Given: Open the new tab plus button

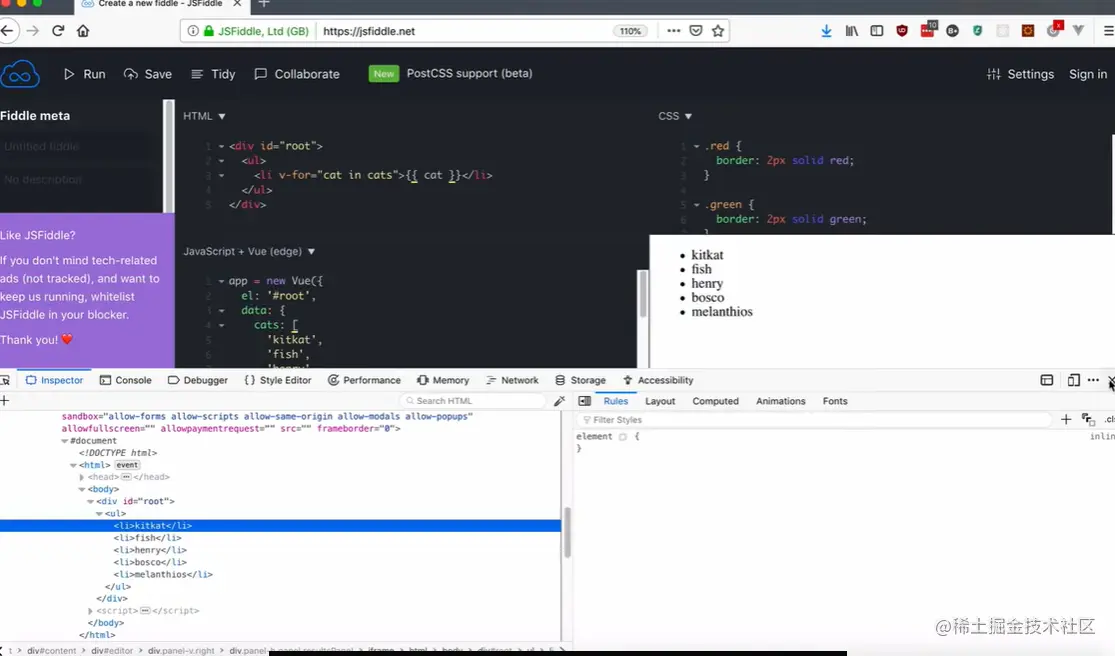Looking at the screenshot, I should pyautogui.click(x=264, y=4).
